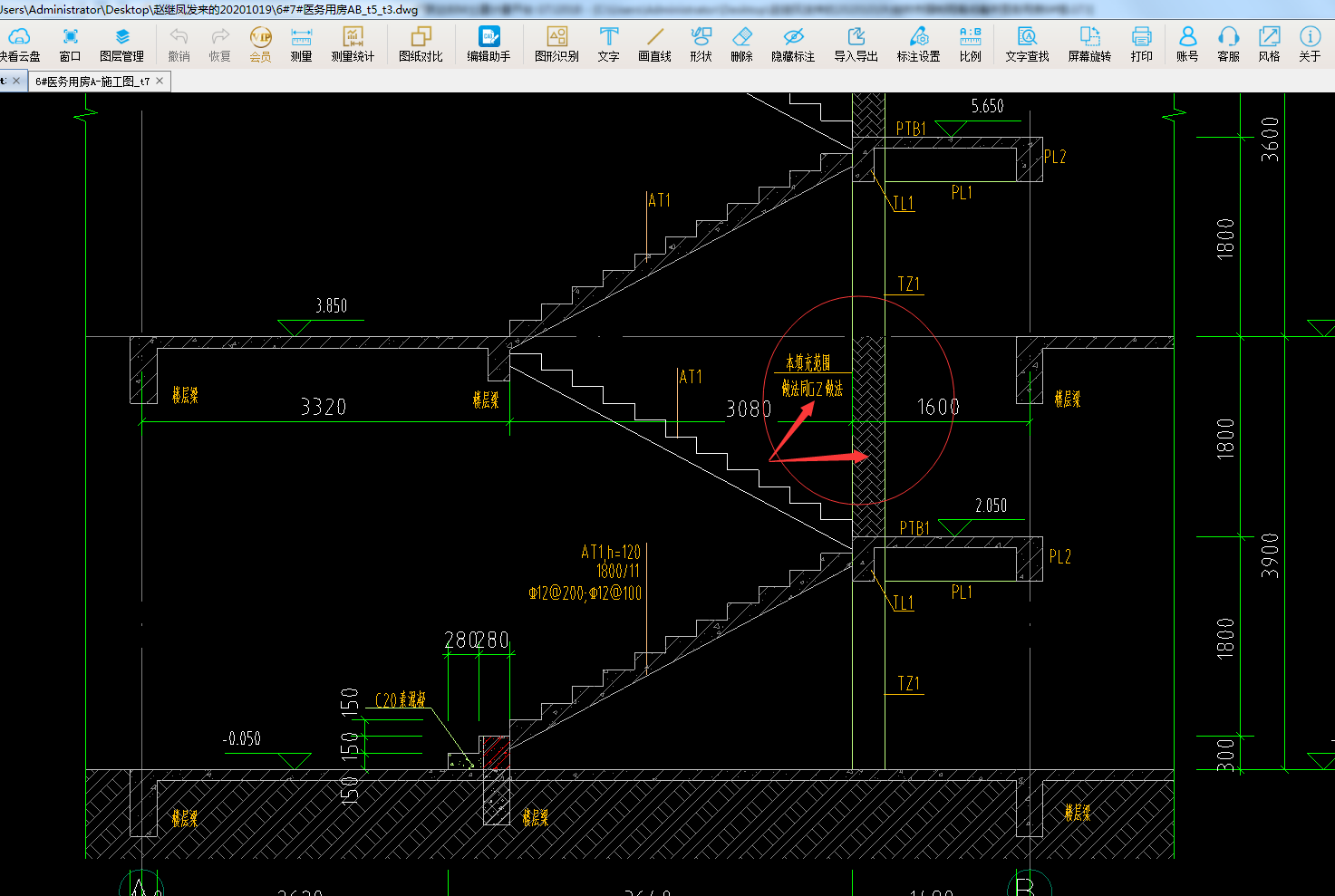The width and height of the screenshot is (1335, 896).
Task: Click the 3.850 elevation label
Action: coord(331,306)
